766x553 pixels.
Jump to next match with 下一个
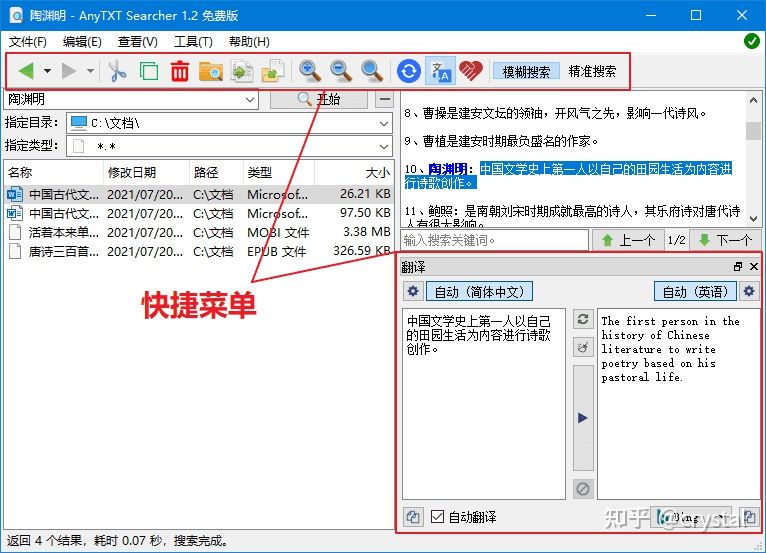click(x=725, y=240)
